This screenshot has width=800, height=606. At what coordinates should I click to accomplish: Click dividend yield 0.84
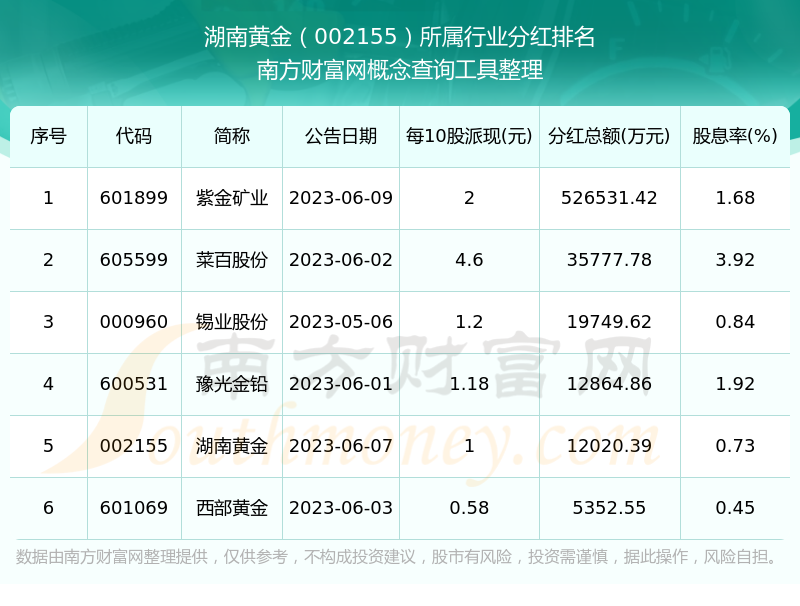(735, 322)
